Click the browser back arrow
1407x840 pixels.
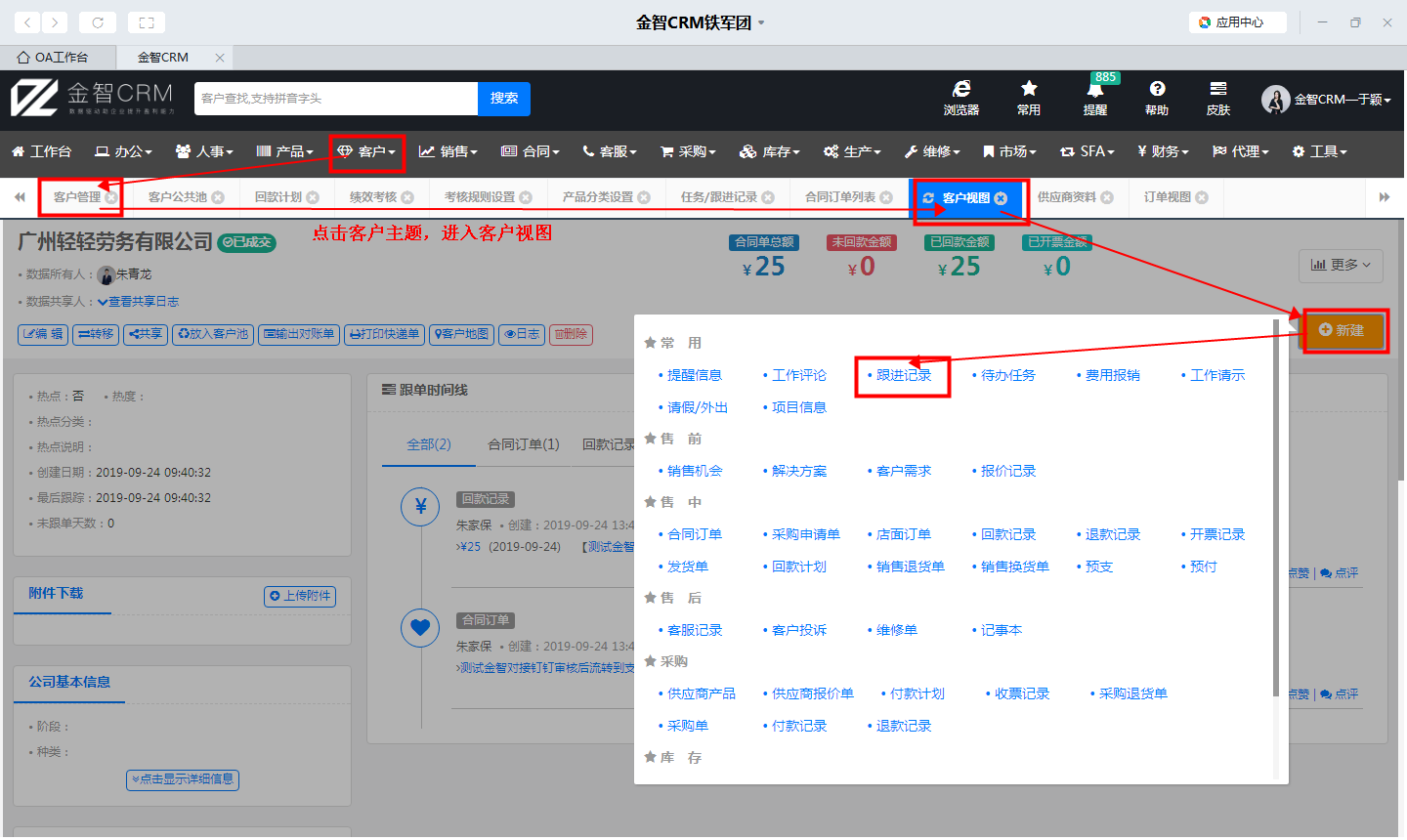(27, 21)
